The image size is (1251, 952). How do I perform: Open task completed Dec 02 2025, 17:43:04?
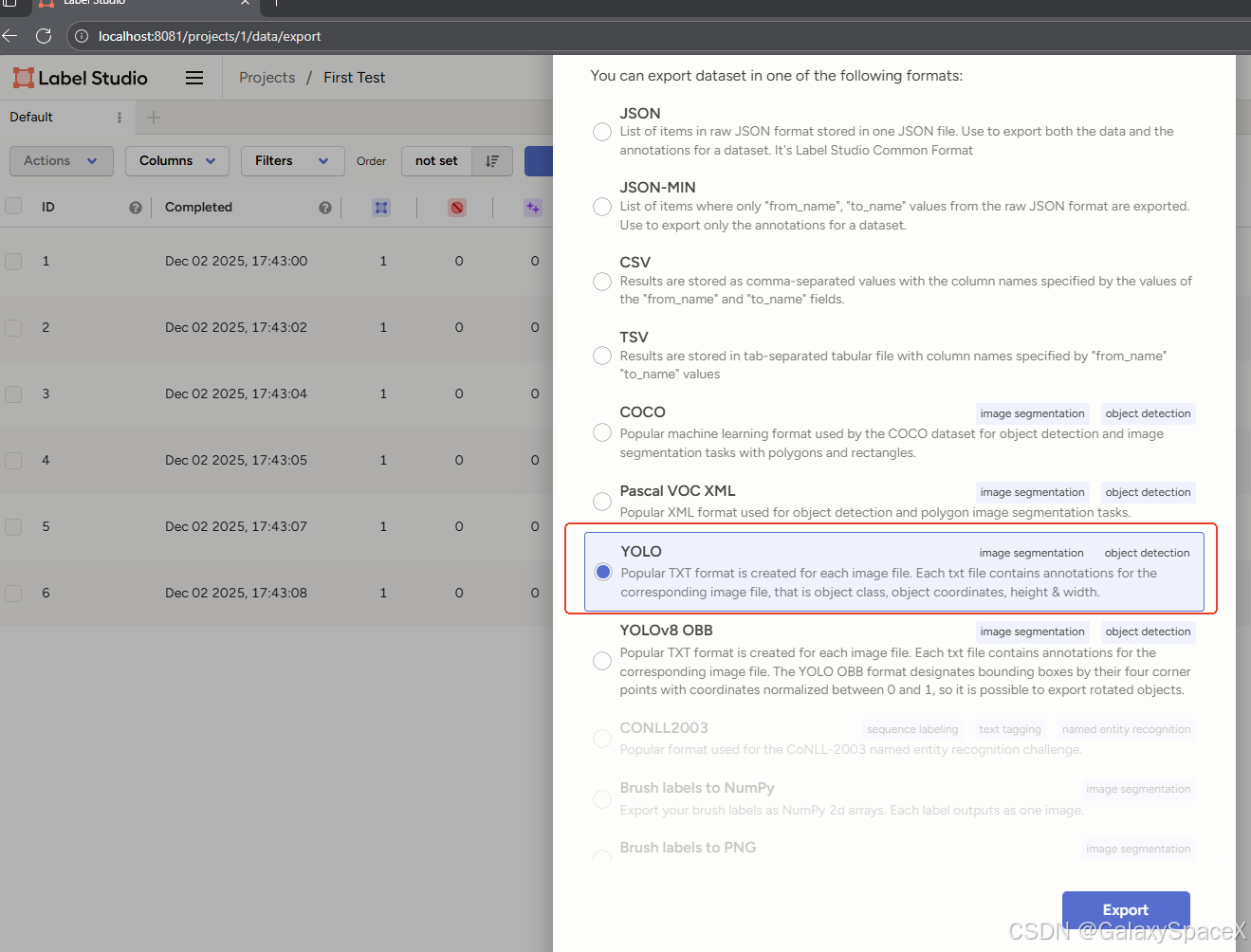[x=236, y=394]
